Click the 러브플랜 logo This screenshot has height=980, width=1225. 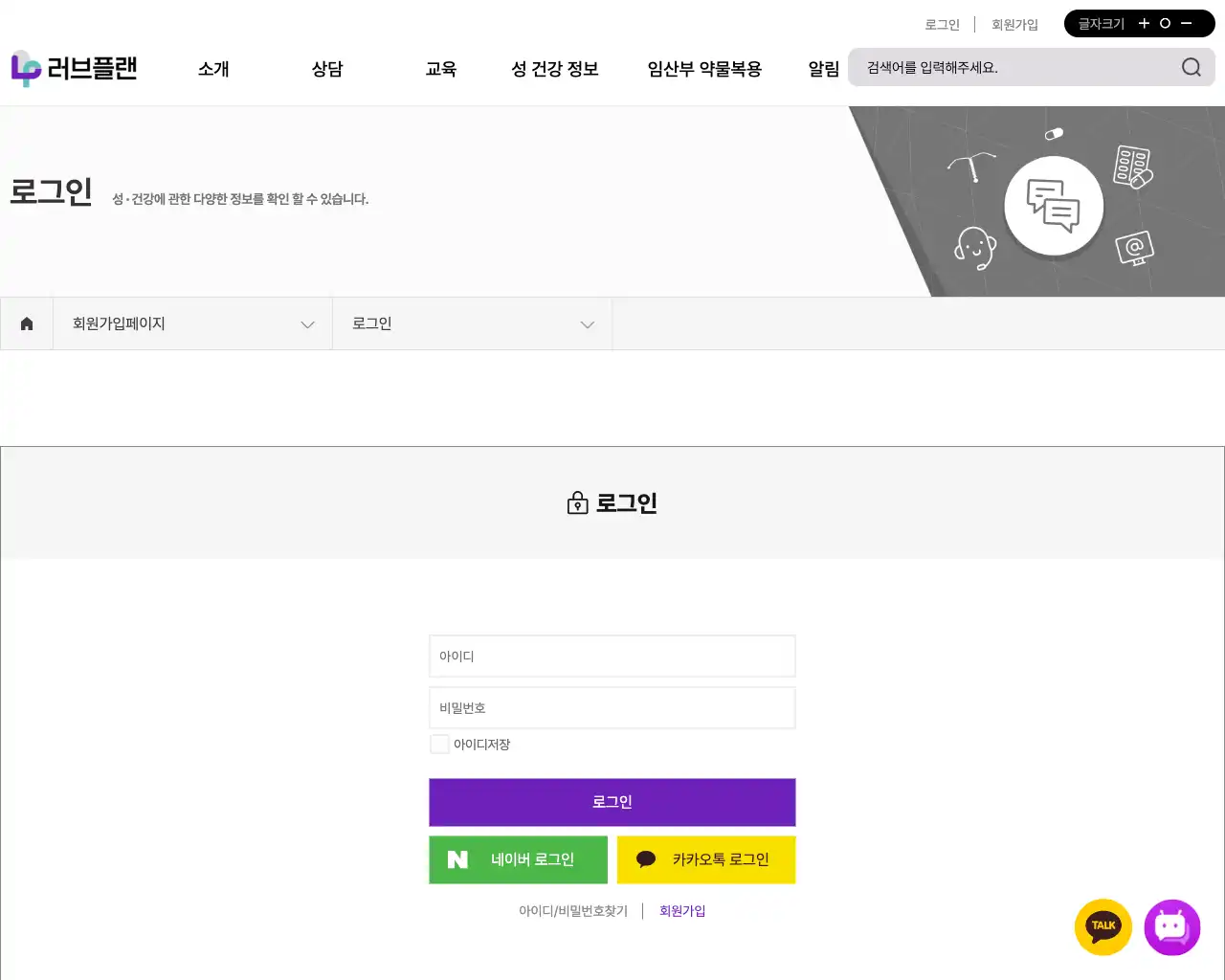(75, 69)
